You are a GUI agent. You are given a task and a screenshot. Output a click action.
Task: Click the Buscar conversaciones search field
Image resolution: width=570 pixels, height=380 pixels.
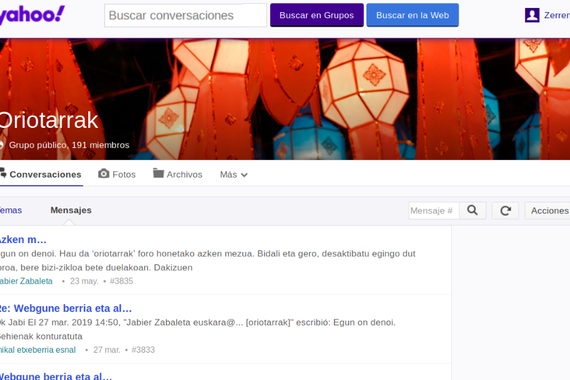(x=185, y=15)
